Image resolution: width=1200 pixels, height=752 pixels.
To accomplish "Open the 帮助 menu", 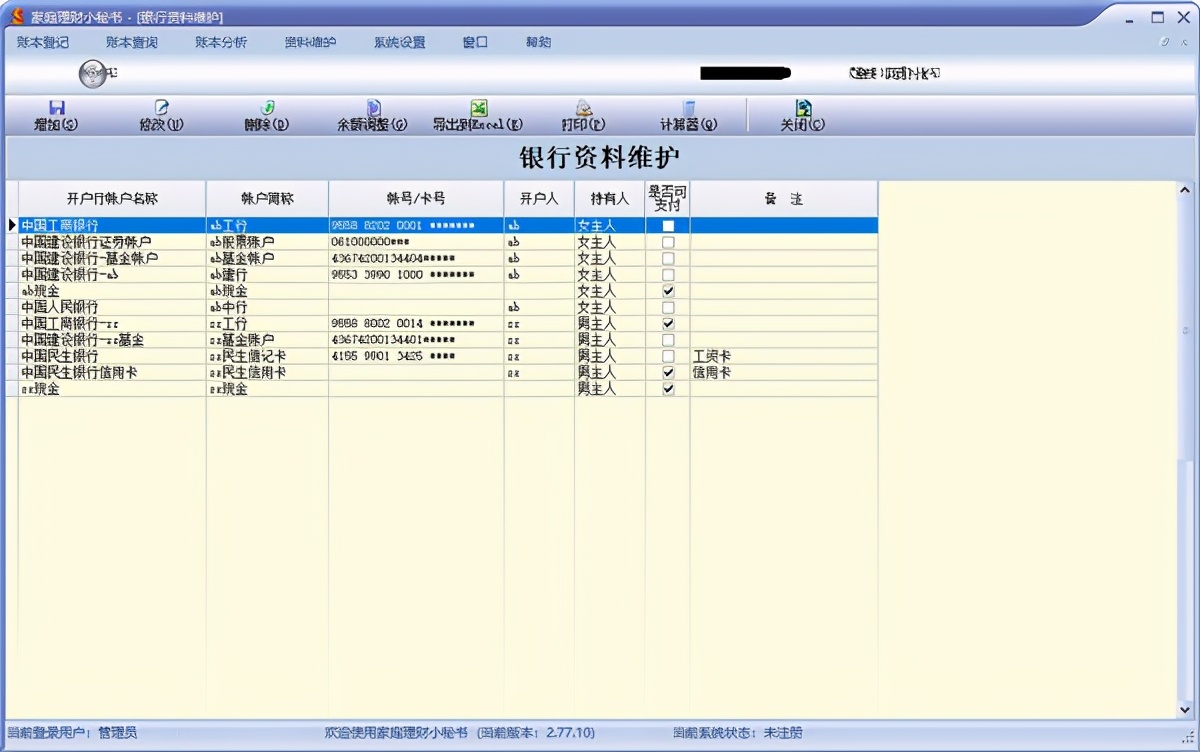I will (536, 41).
